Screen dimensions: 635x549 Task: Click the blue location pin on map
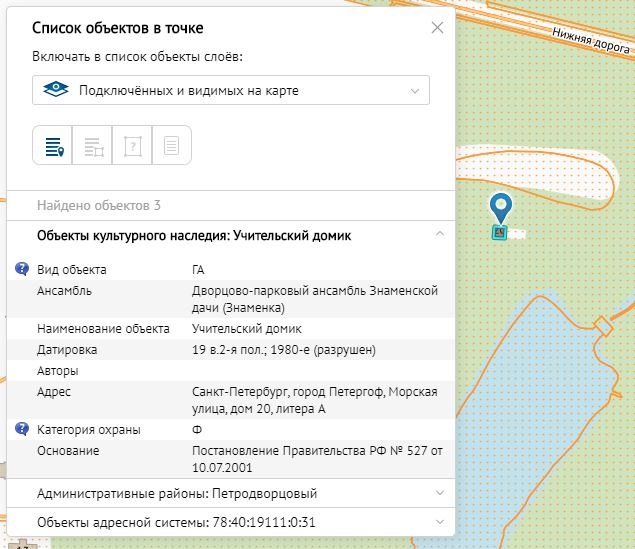(501, 207)
